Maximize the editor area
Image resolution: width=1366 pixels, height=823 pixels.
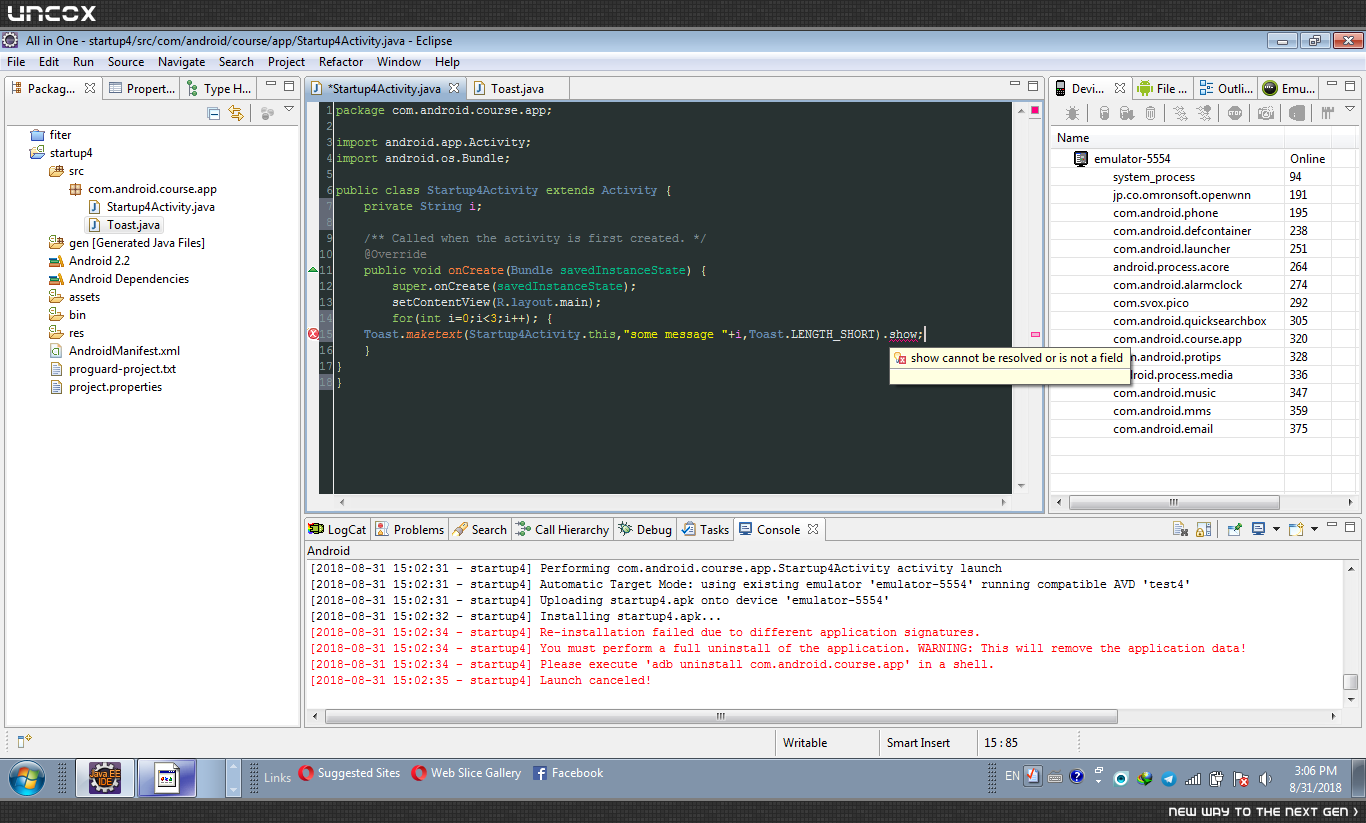pos(1033,86)
